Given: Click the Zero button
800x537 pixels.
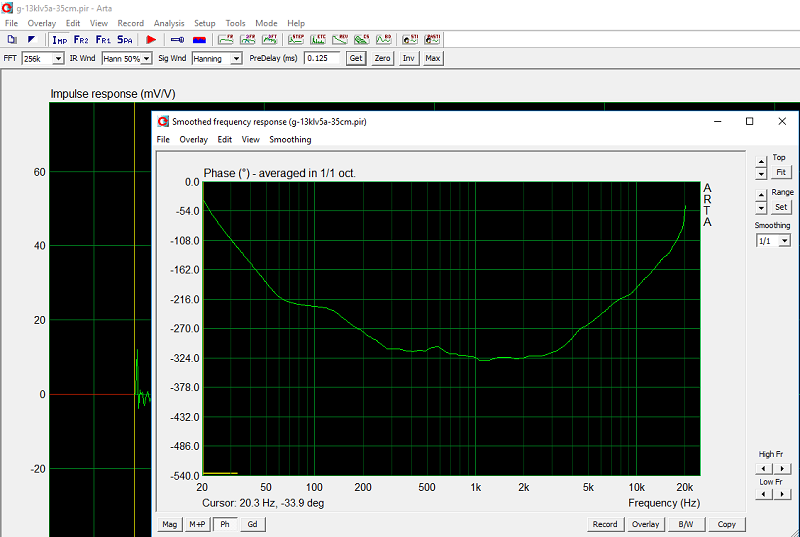Looking at the screenshot, I should 383,58.
